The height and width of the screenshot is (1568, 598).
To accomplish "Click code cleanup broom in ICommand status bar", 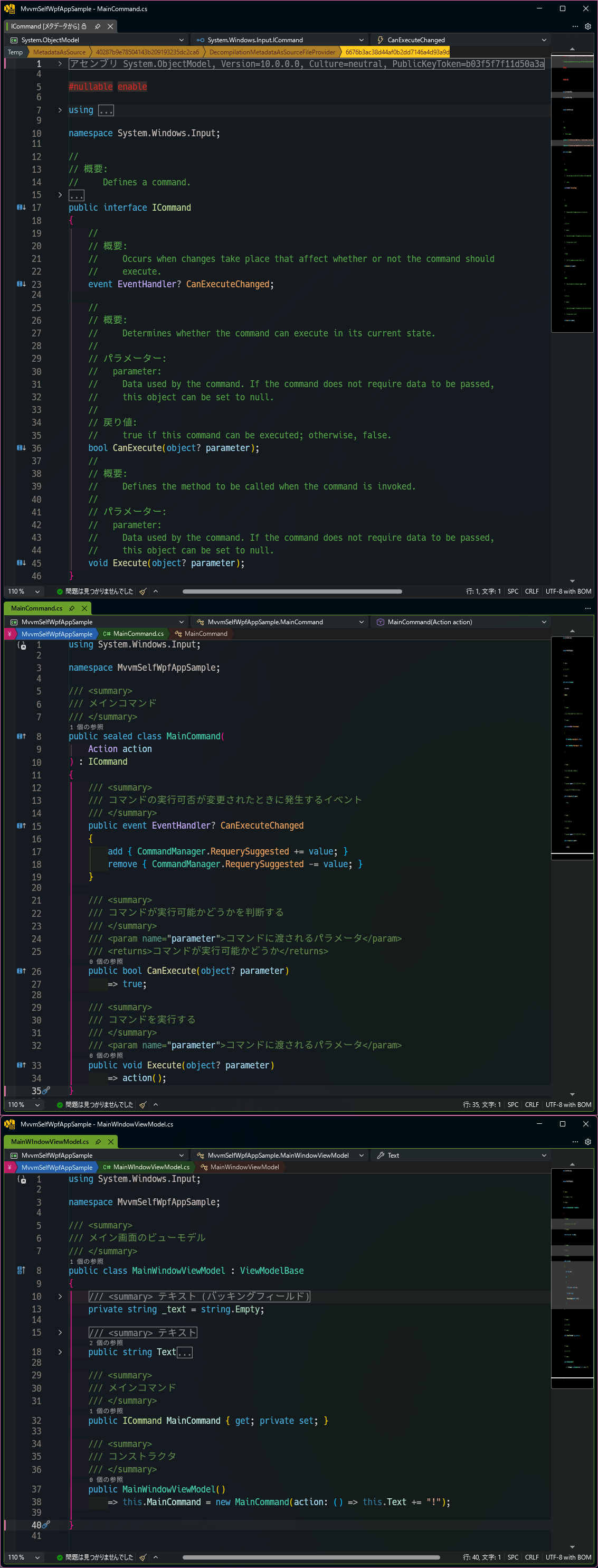I will click(x=143, y=591).
